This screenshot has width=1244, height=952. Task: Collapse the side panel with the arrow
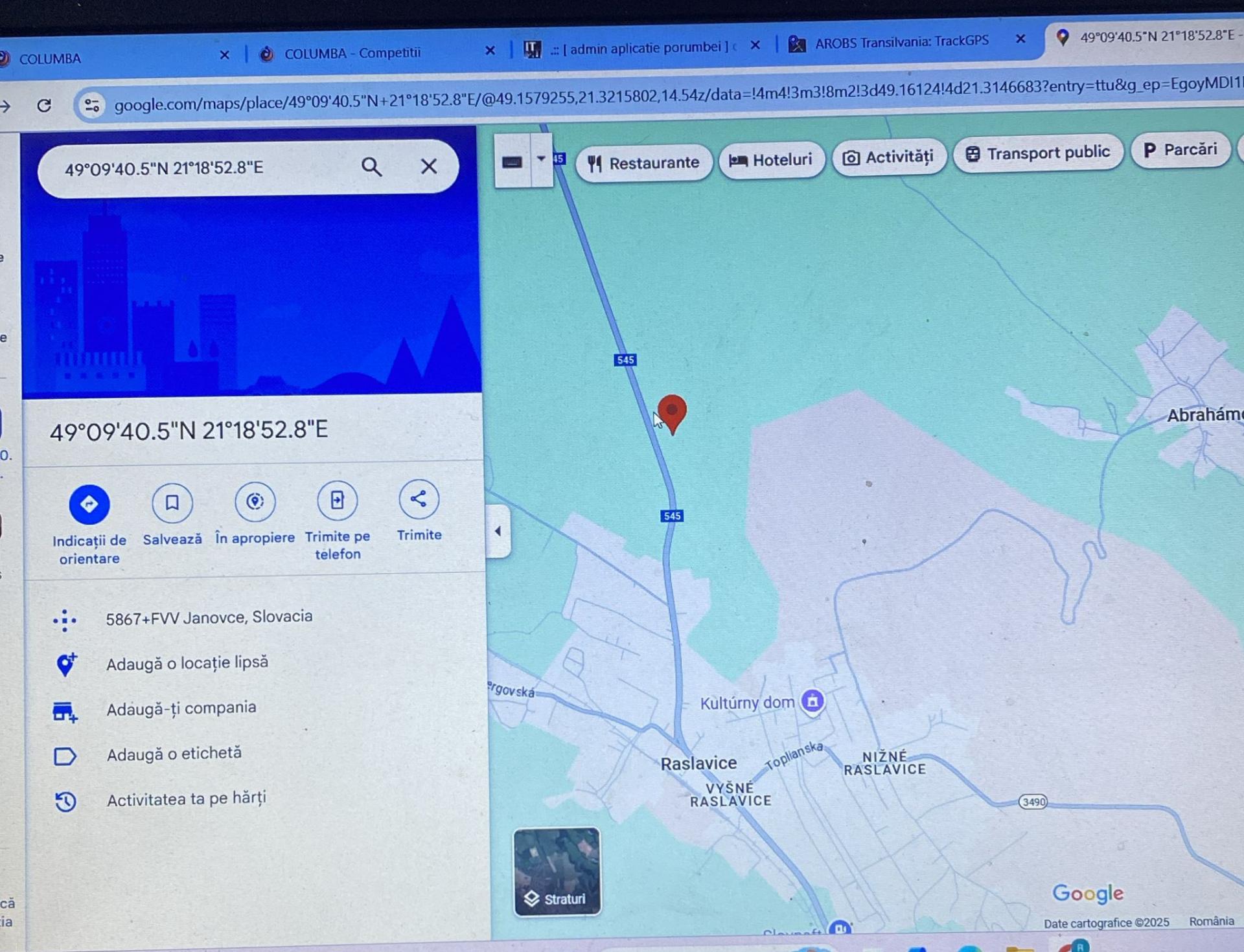coord(498,531)
